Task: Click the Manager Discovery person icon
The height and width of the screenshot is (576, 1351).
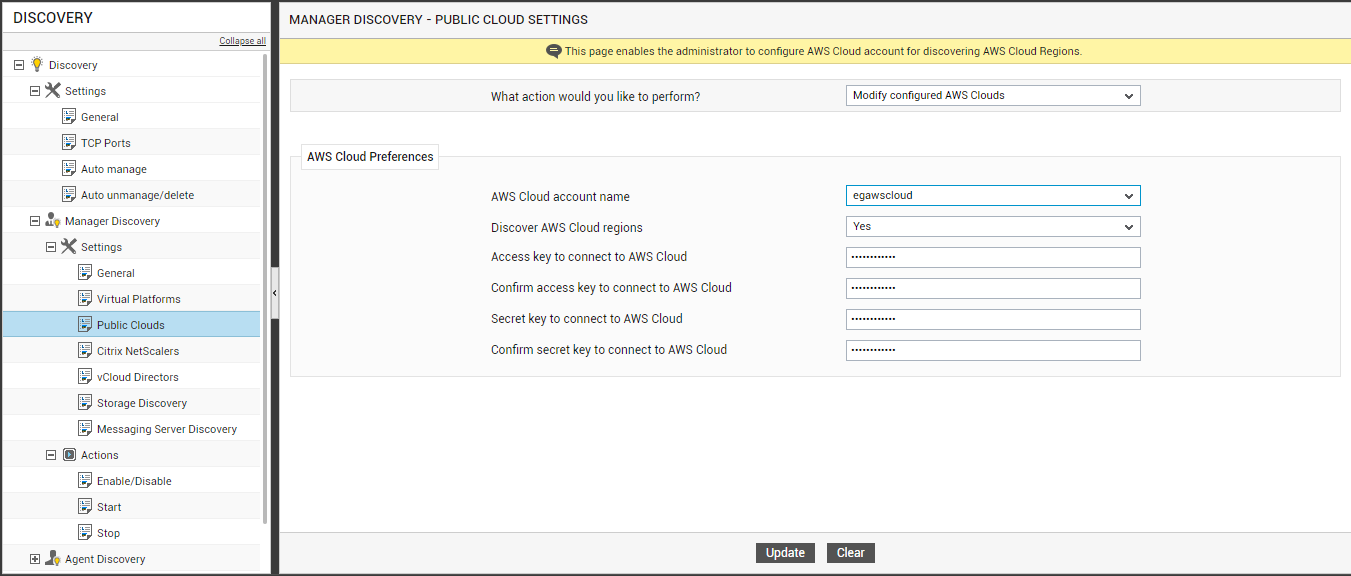Action: tap(53, 220)
